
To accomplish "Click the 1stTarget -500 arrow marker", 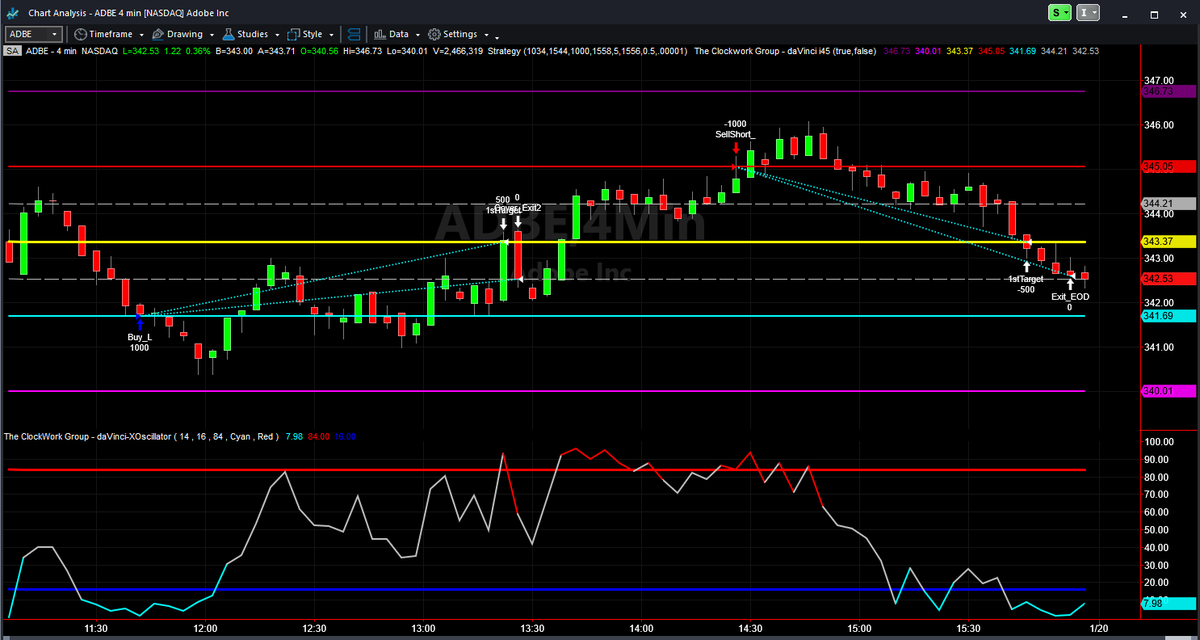I will [1027, 266].
